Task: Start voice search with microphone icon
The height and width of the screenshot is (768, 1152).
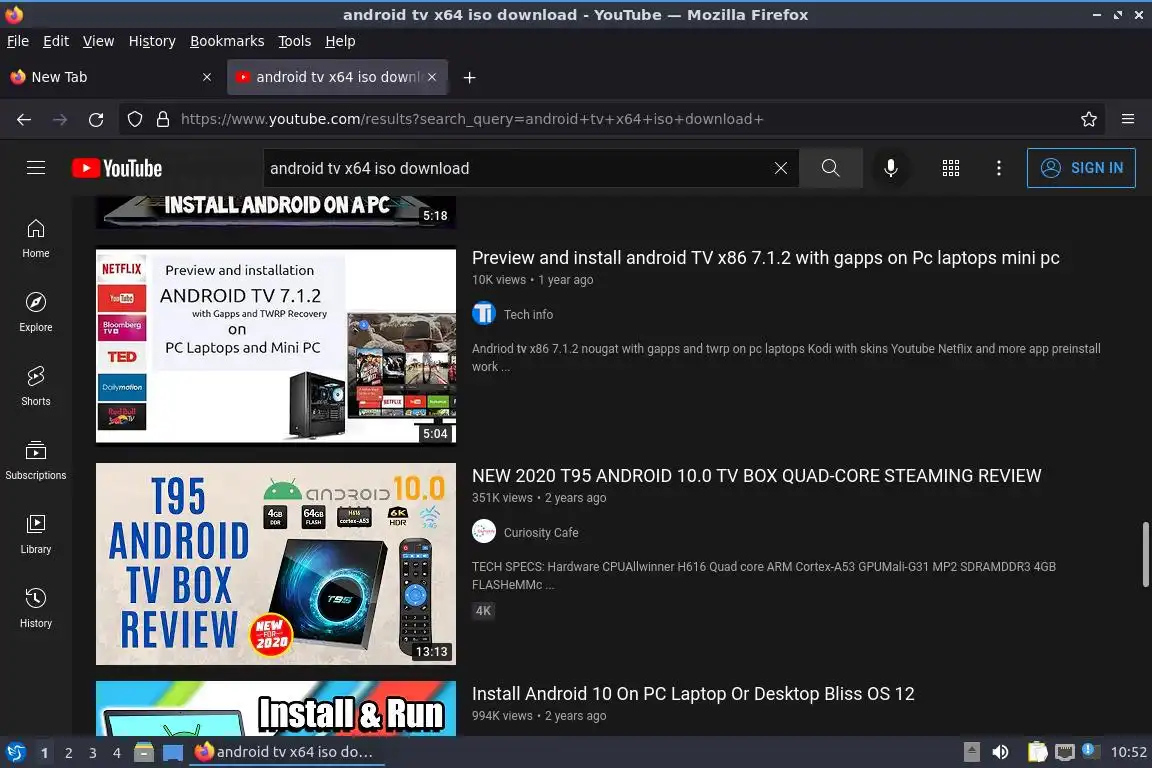Action: [890, 168]
